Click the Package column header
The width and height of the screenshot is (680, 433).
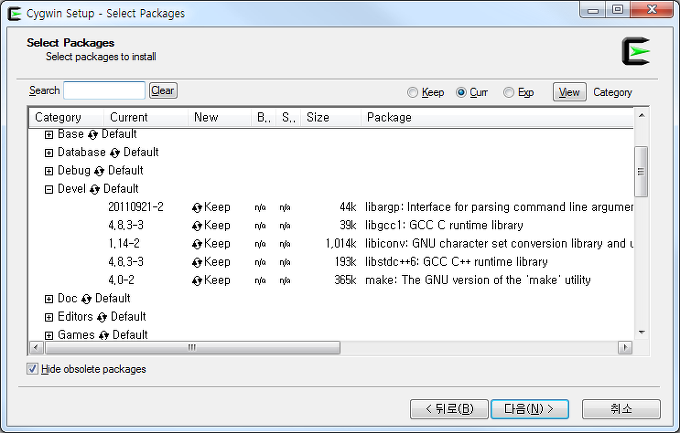tap(497, 118)
